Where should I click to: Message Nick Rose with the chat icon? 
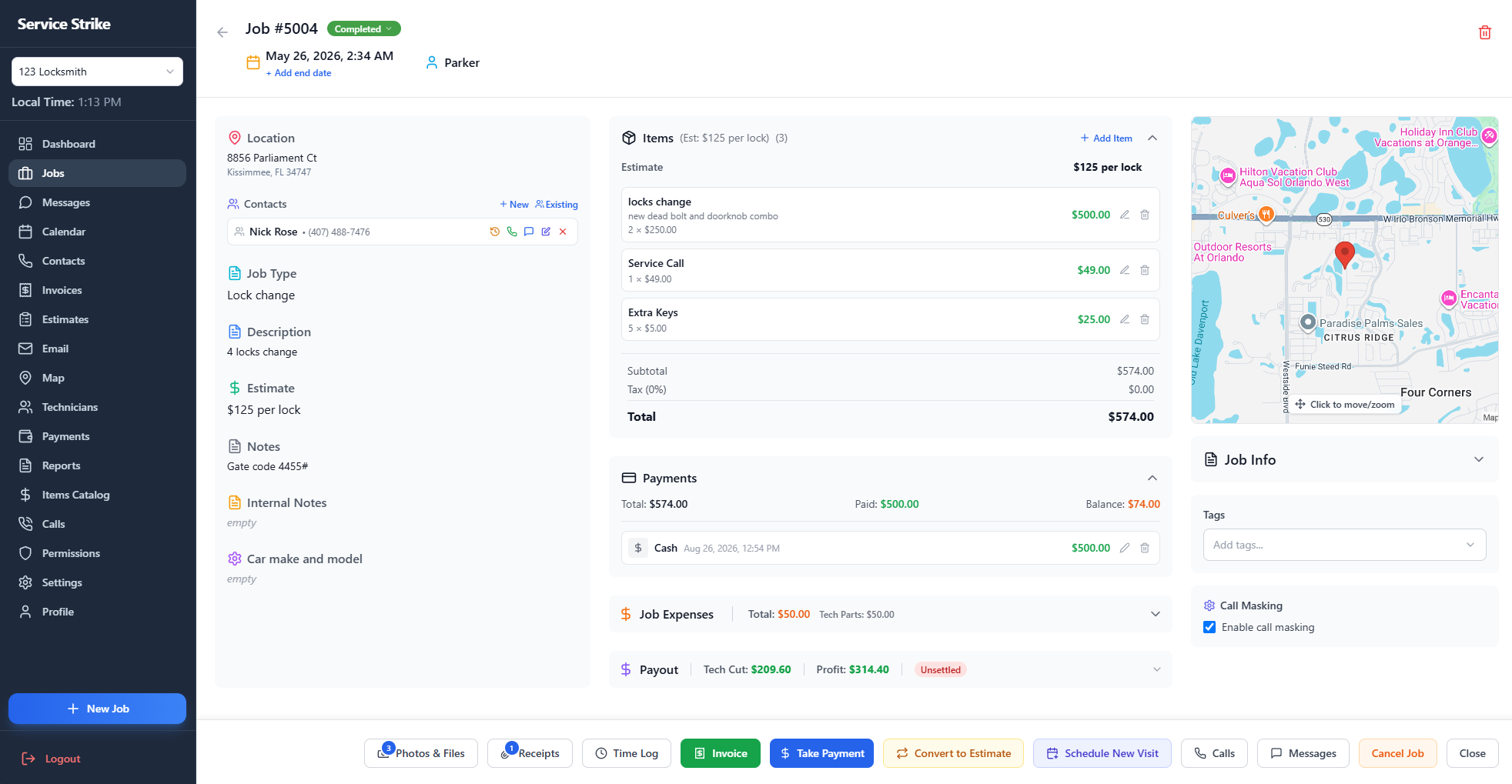click(x=529, y=232)
